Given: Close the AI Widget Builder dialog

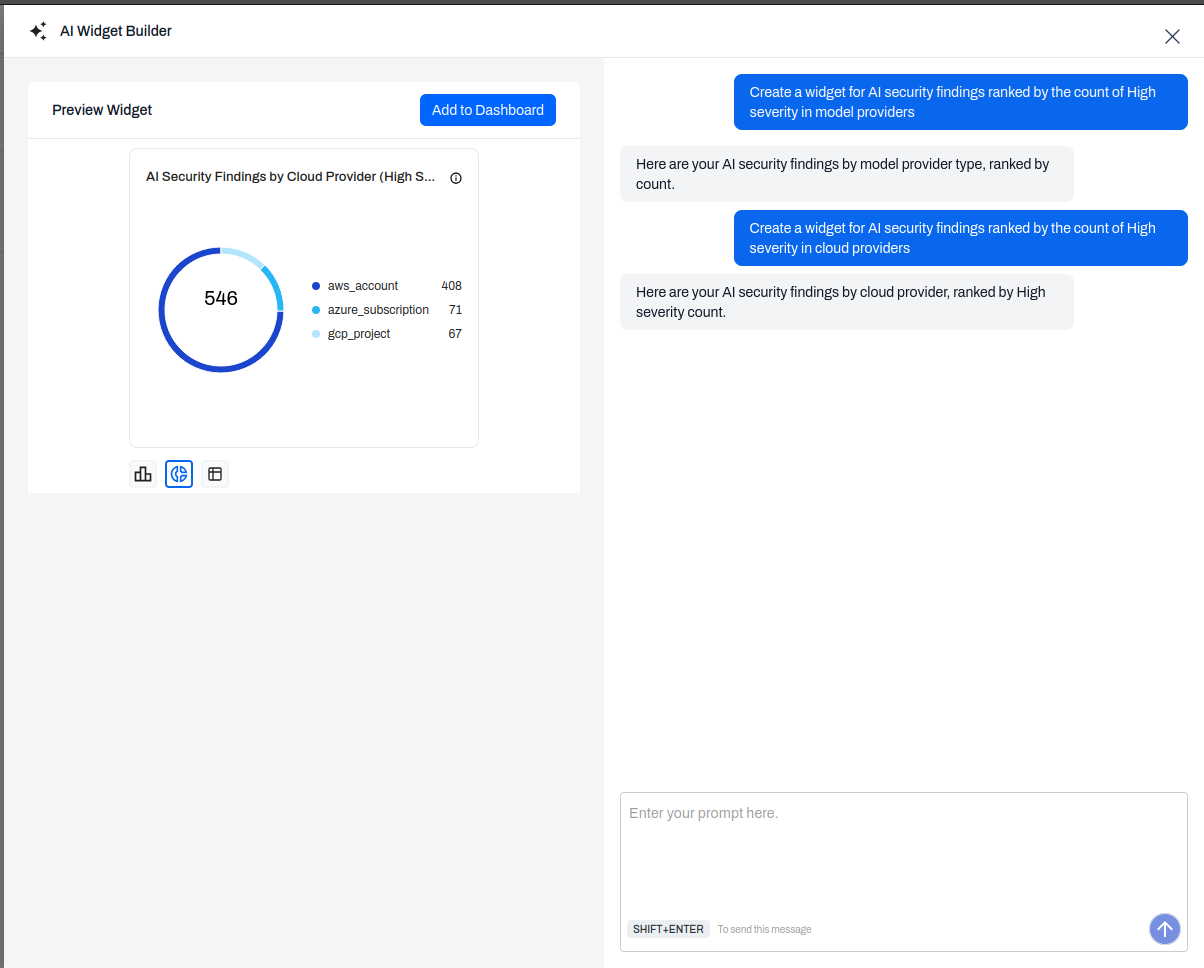Looking at the screenshot, I should [1172, 37].
